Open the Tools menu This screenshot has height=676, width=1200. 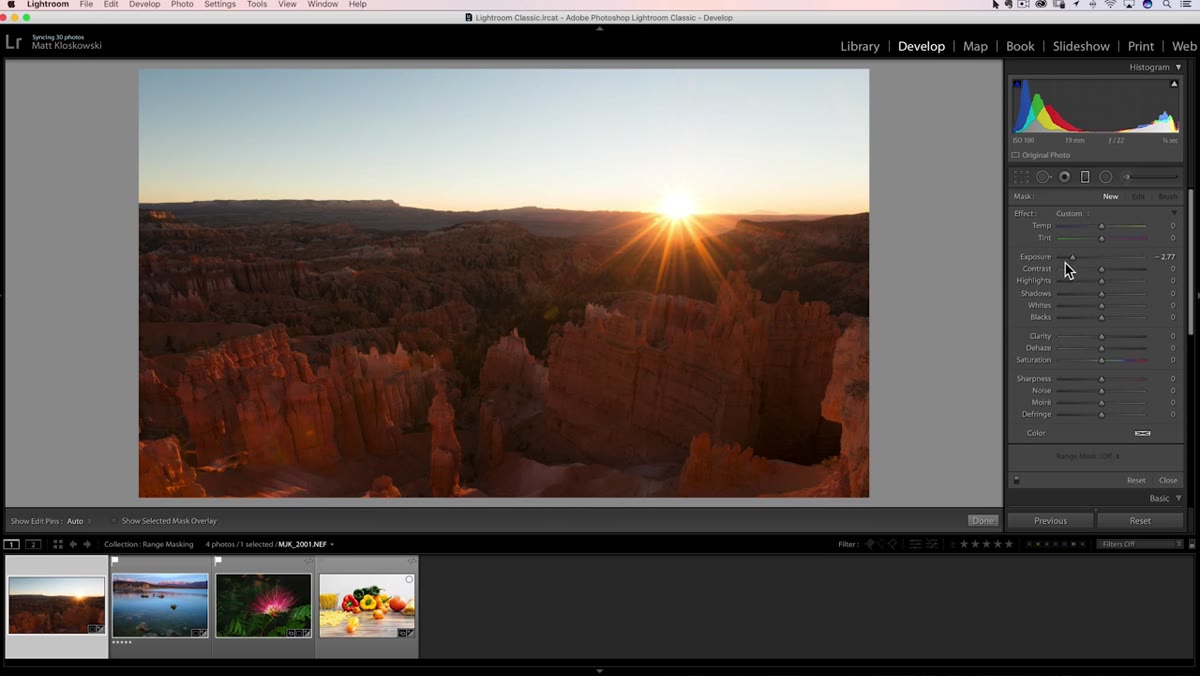coord(257,4)
